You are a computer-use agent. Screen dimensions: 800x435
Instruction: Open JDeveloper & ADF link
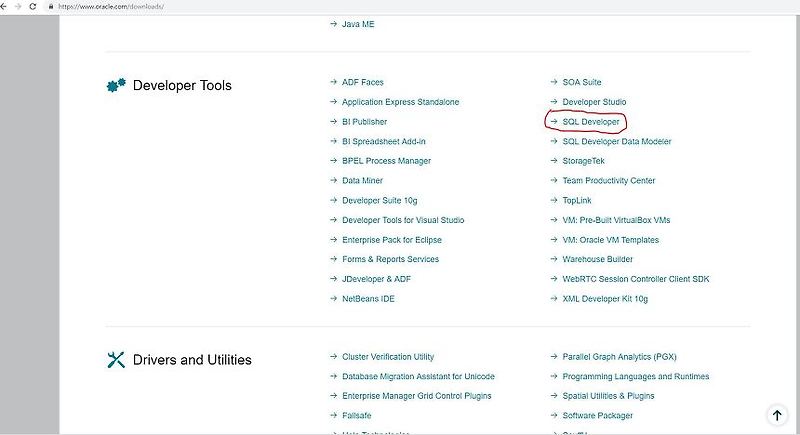[x=377, y=279]
